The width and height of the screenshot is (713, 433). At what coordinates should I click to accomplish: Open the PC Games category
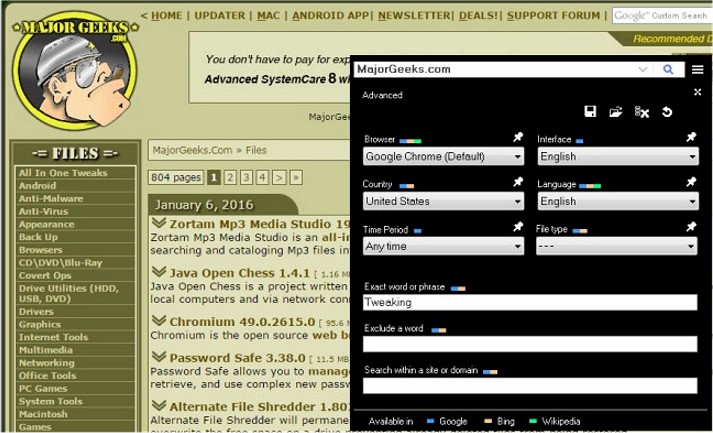click(43, 388)
